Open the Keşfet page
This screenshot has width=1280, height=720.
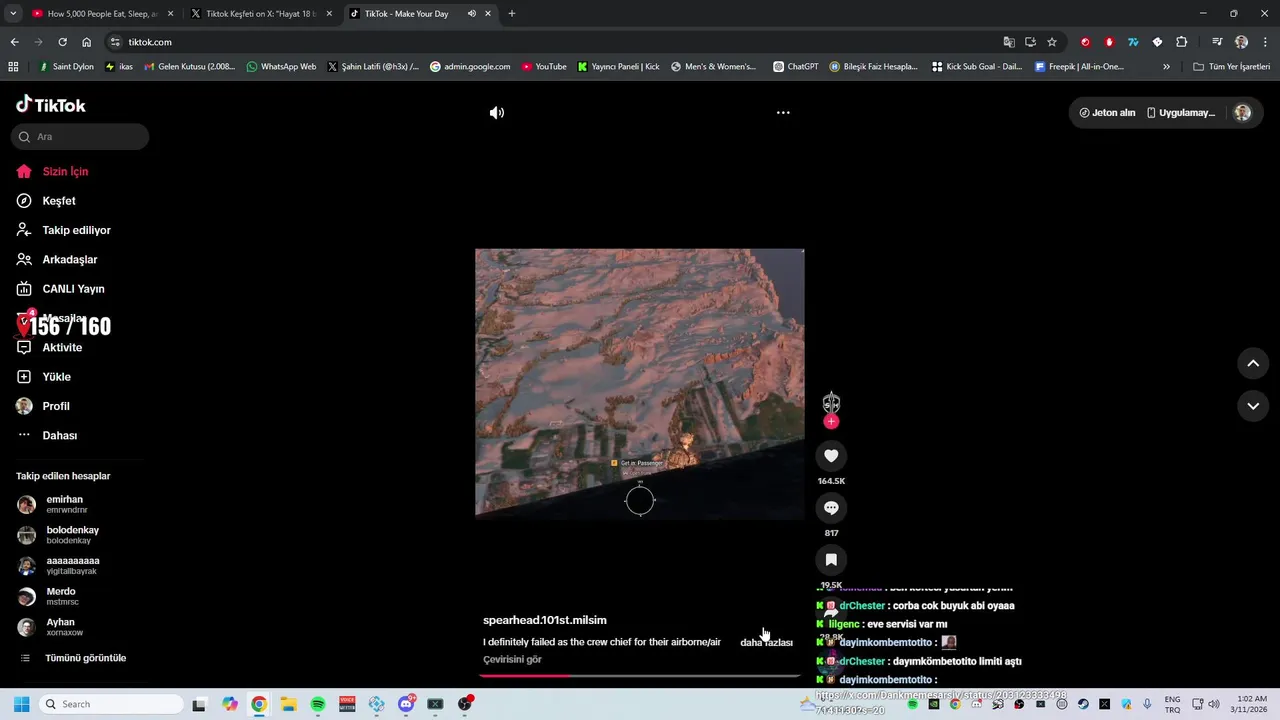coord(46,201)
